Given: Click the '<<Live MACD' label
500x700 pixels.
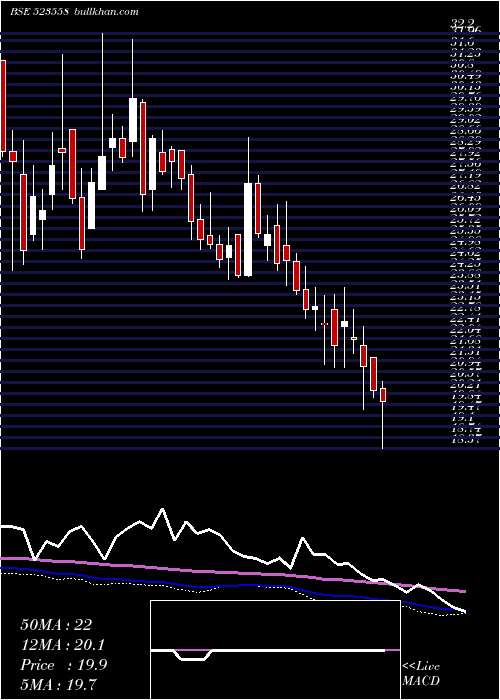Looking at the screenshot, I should click(x=421, y=674).
